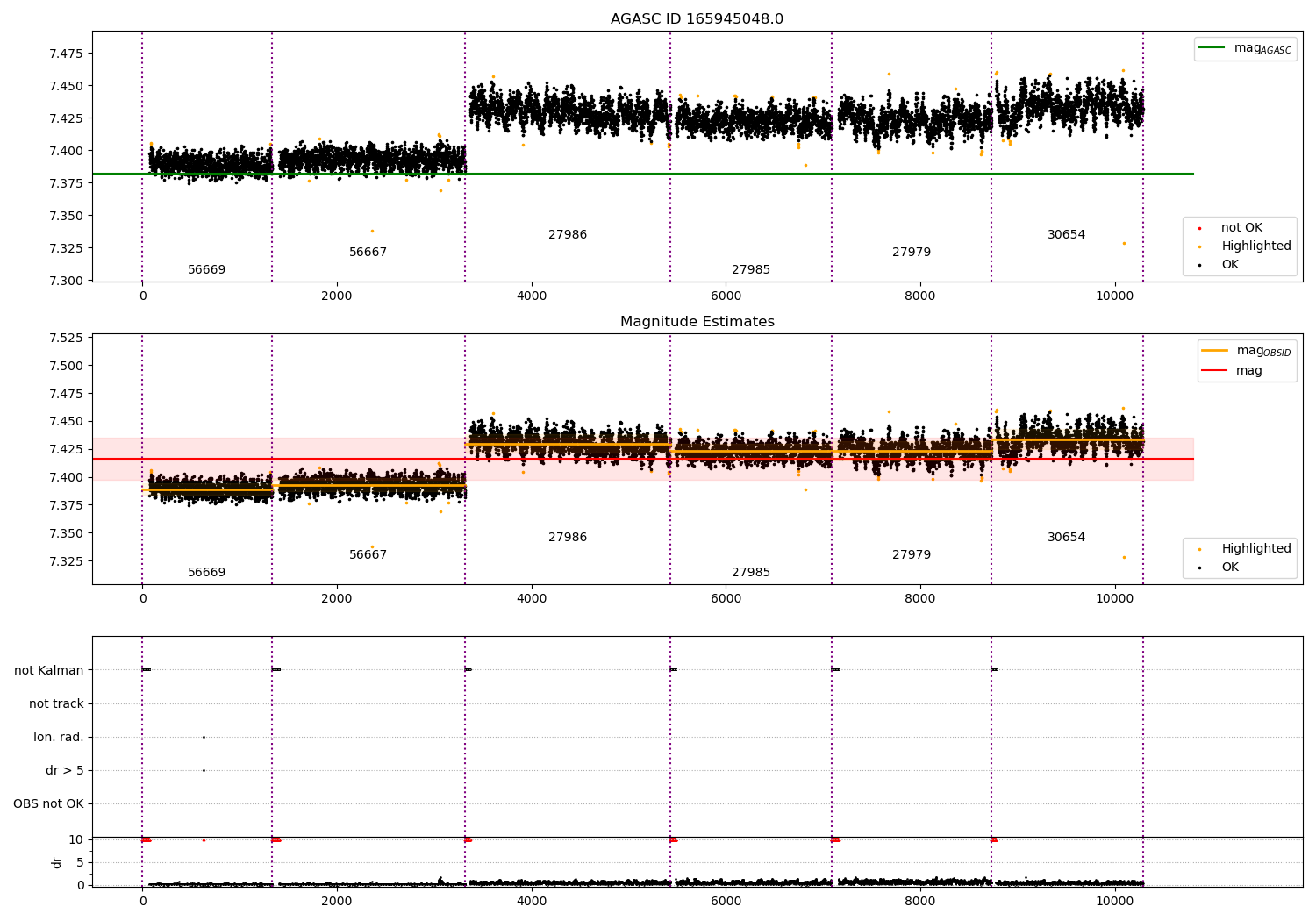
Task: Click observation label 56667 in top plot
Action: click(x=368, y=253)
